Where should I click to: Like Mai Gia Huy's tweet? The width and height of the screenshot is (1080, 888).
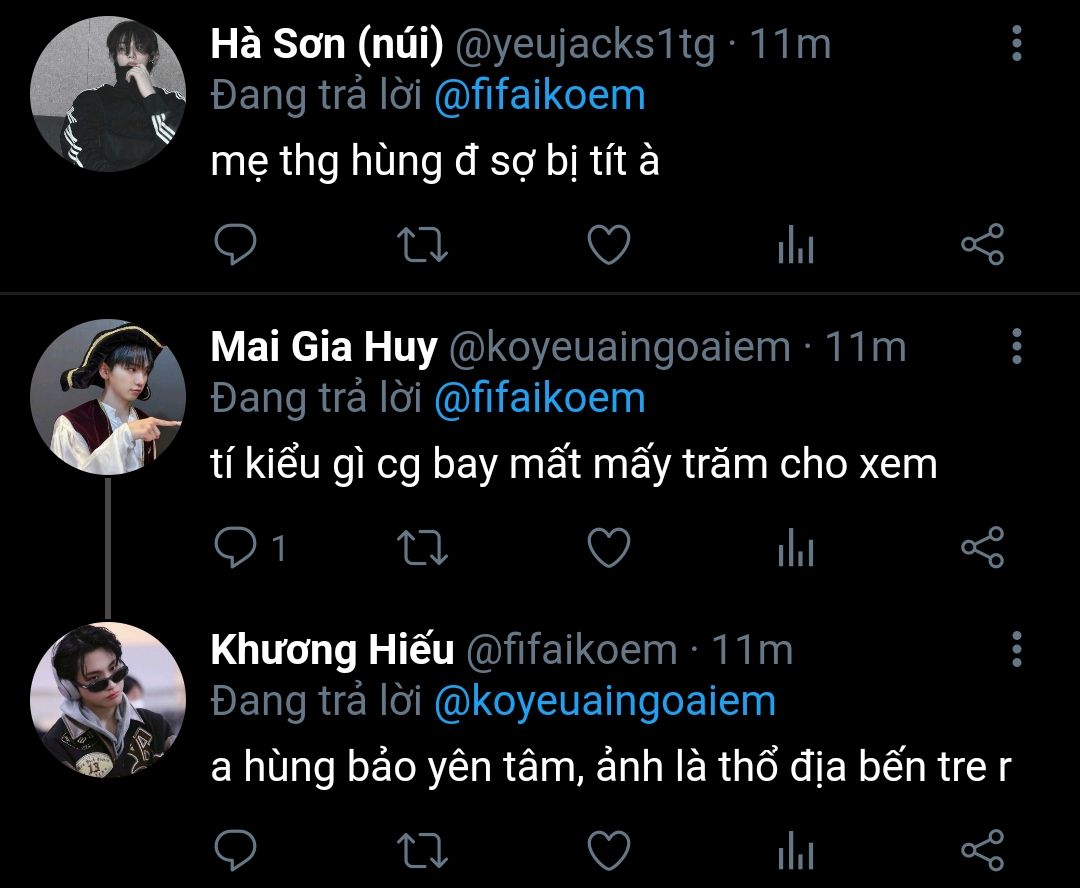pos(608,547)
